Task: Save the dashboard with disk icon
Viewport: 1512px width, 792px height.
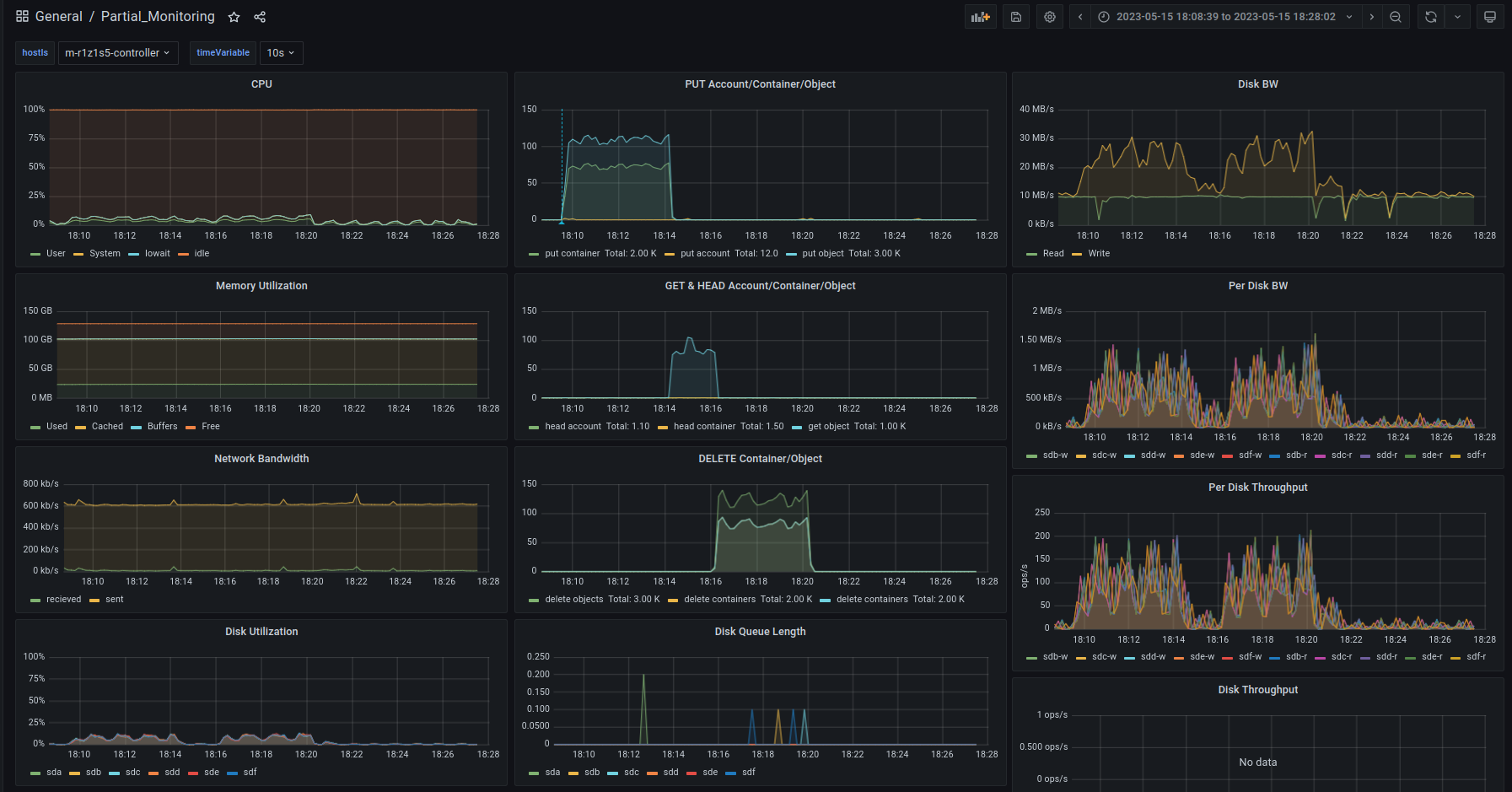Action: point(1016,17)
